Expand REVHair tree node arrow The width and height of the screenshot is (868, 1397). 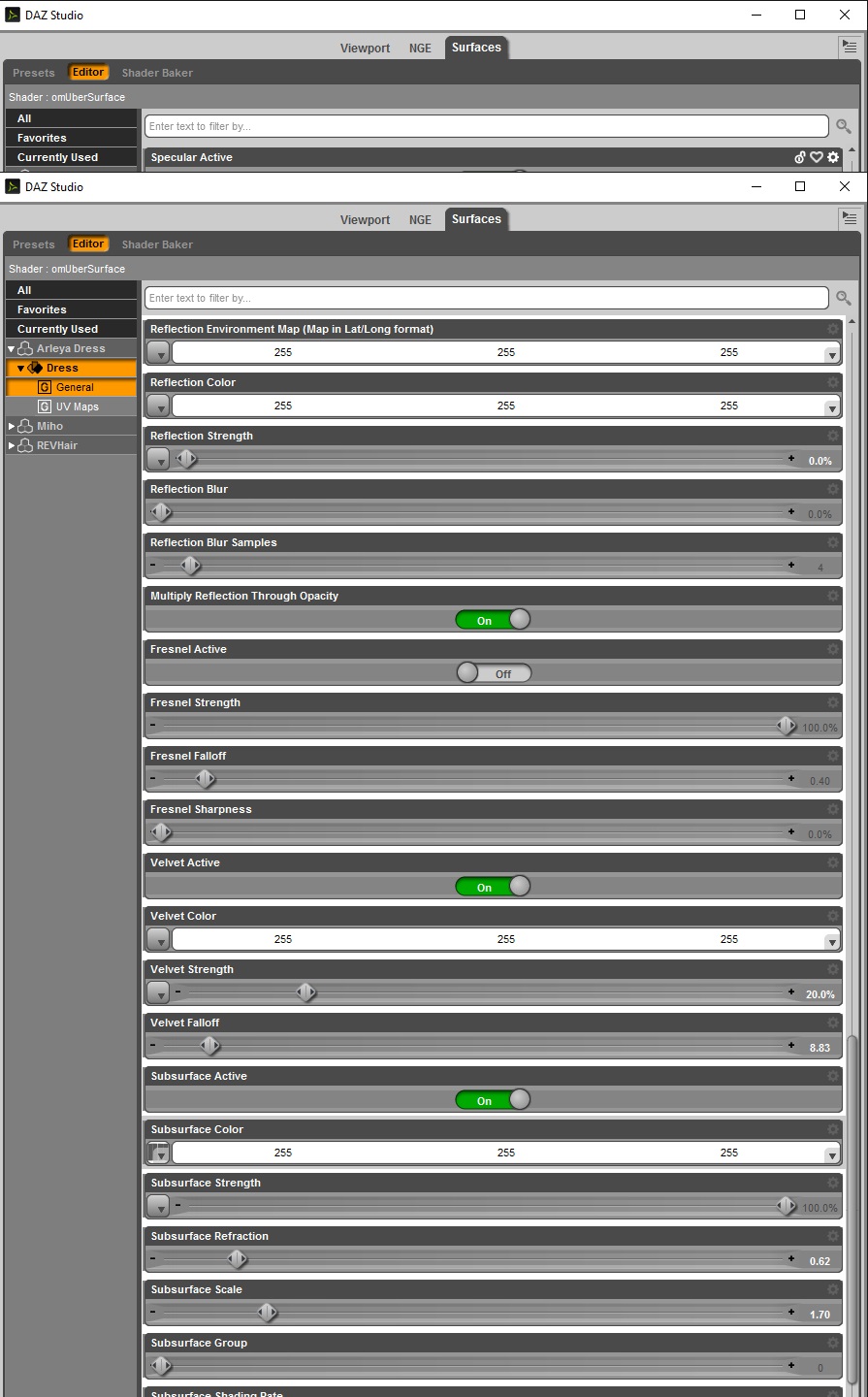pos(12,446)
